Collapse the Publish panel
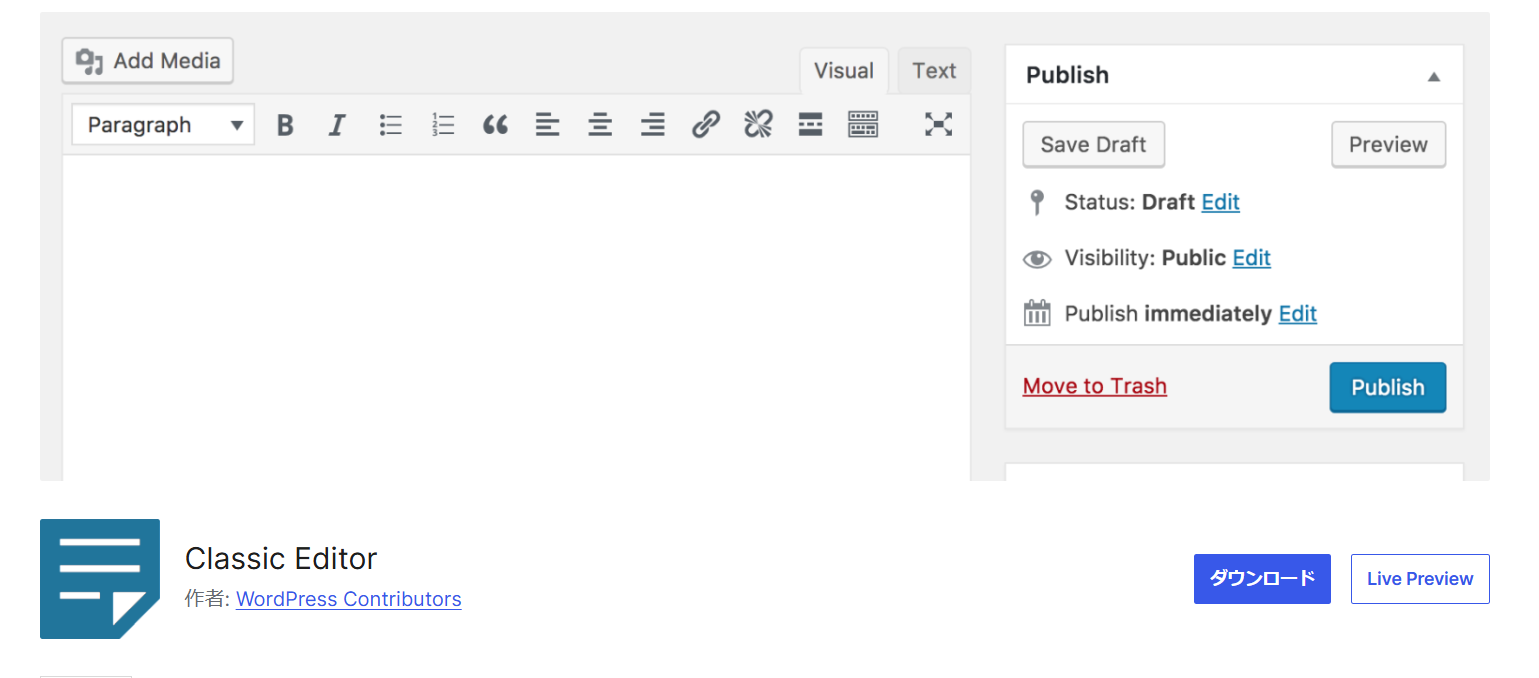 click(1434, 76)
